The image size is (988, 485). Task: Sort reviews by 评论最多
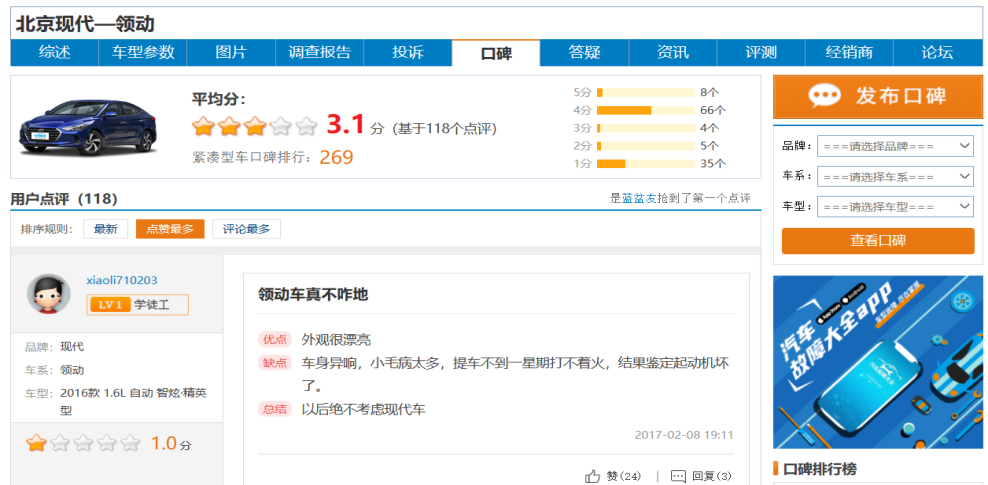pyautogui.click(x=246, y=229)
